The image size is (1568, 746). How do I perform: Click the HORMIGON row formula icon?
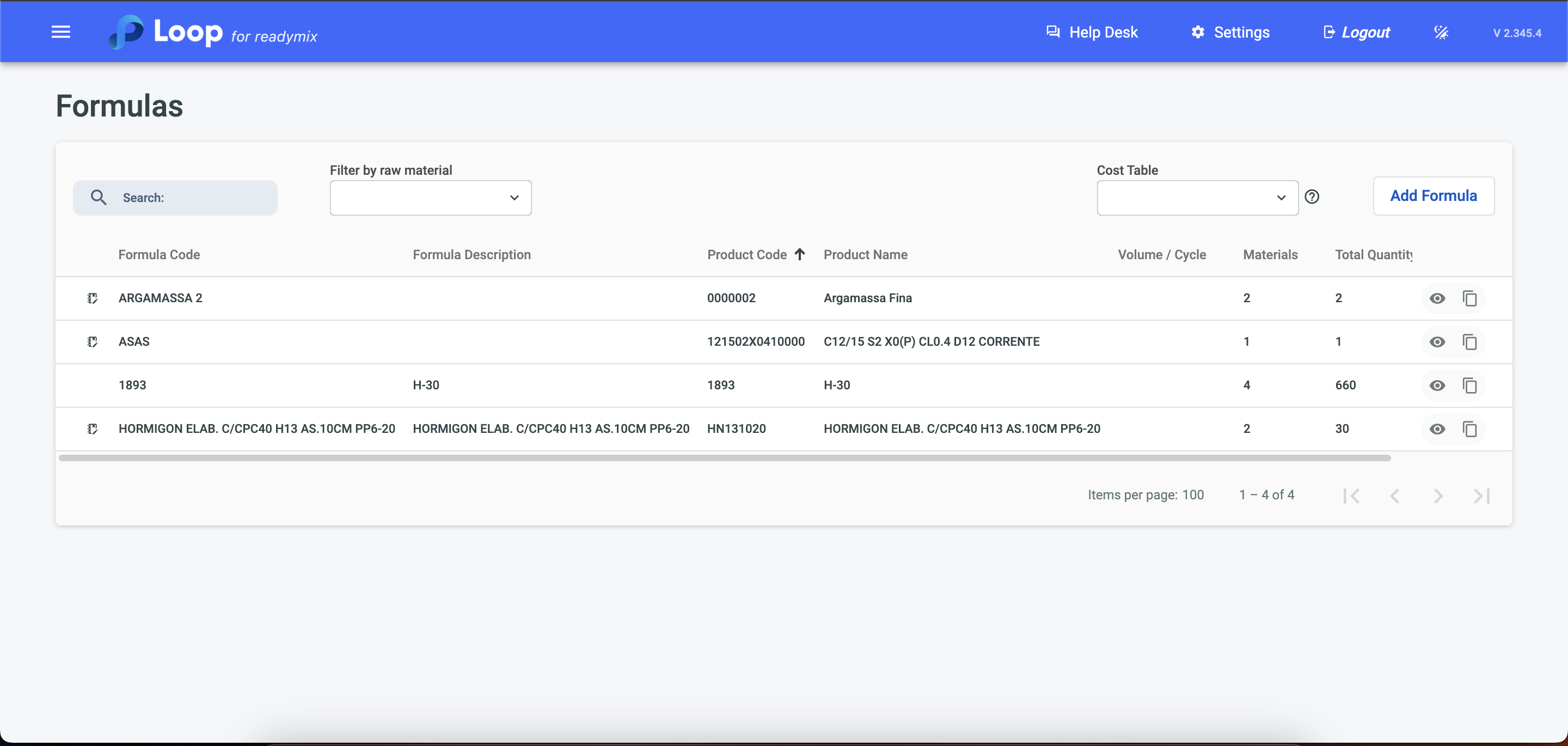[93, 429]
